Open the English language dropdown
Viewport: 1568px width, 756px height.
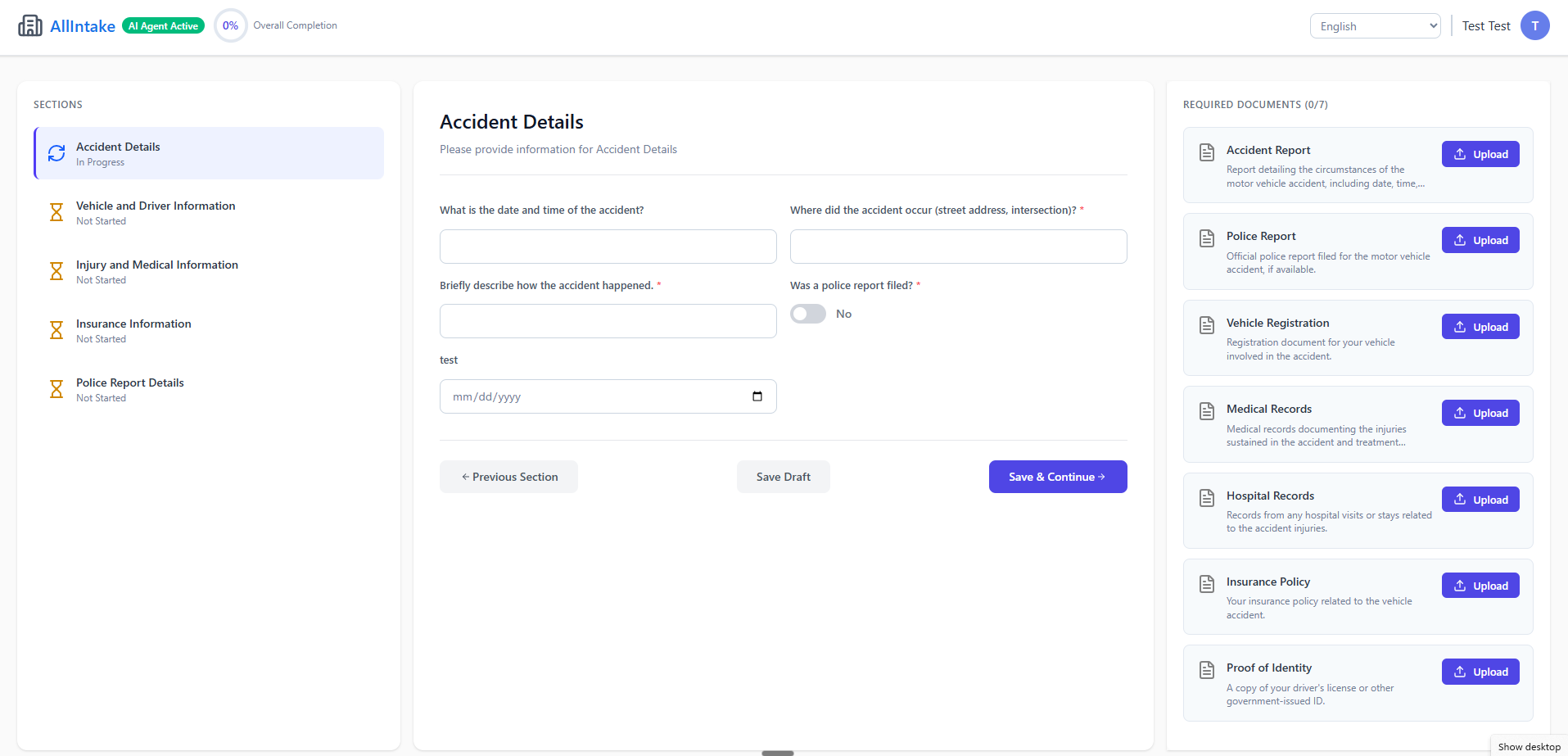point(1375,26)
